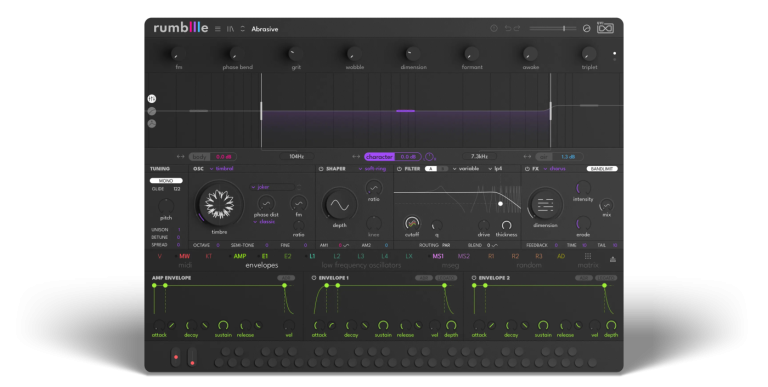Screen dimensions: 768x387
Task: Click the grit macro knob
Action: [295, 54]
